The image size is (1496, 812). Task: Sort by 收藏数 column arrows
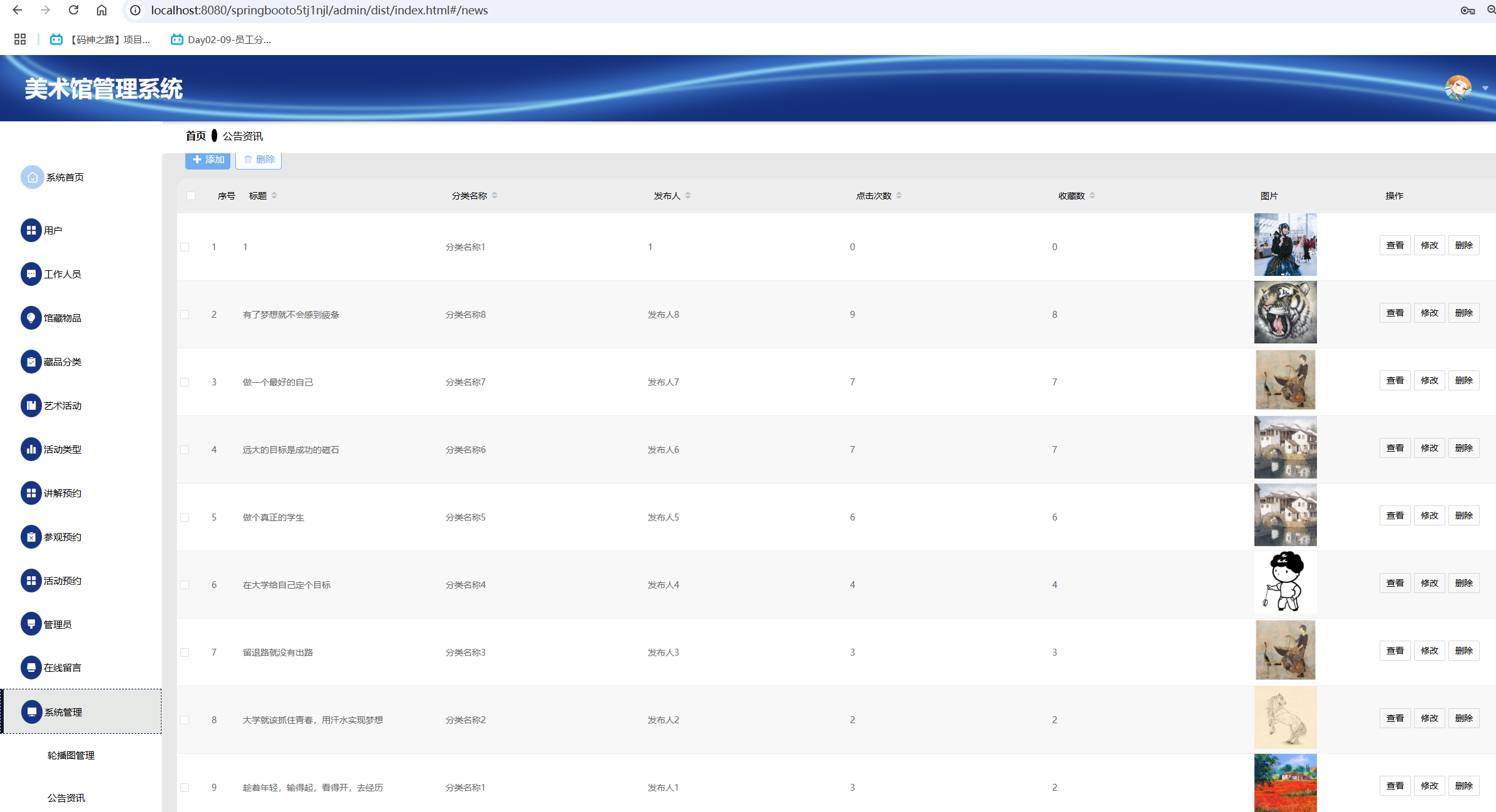pyautogui.click(x=1092, y=196)
